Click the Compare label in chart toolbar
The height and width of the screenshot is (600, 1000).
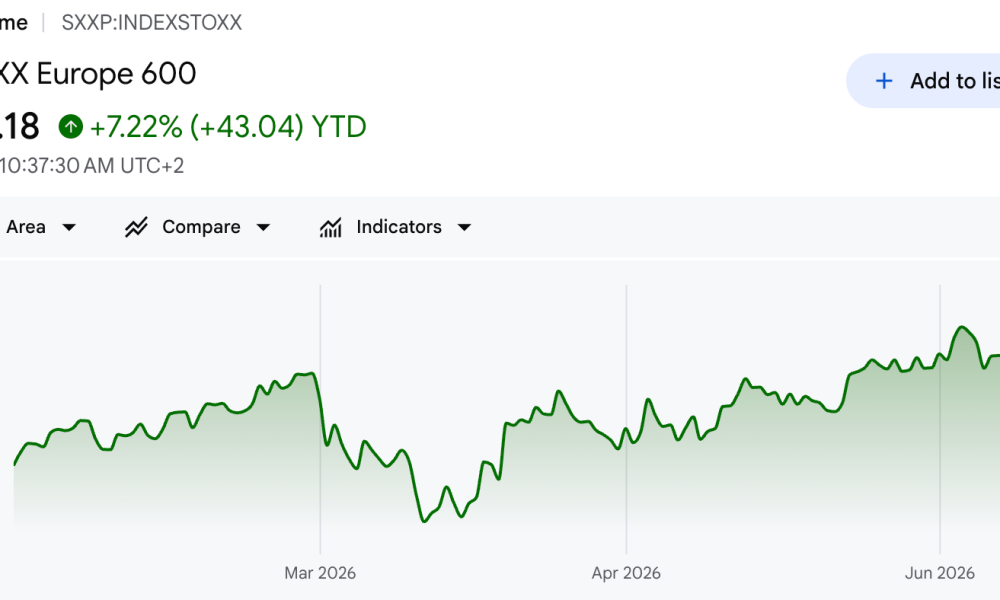coord(201,227)
